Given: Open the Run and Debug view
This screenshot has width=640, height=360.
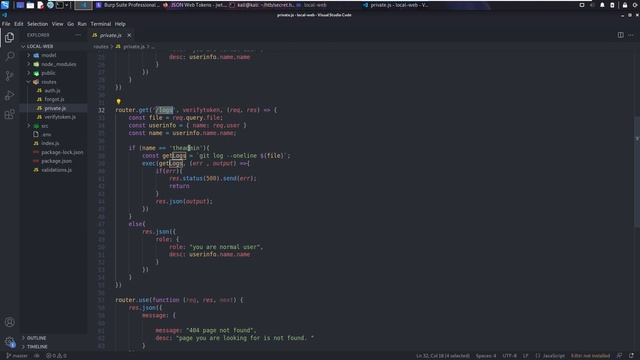Looking at the screenshot, I should [x=9, y=95].
